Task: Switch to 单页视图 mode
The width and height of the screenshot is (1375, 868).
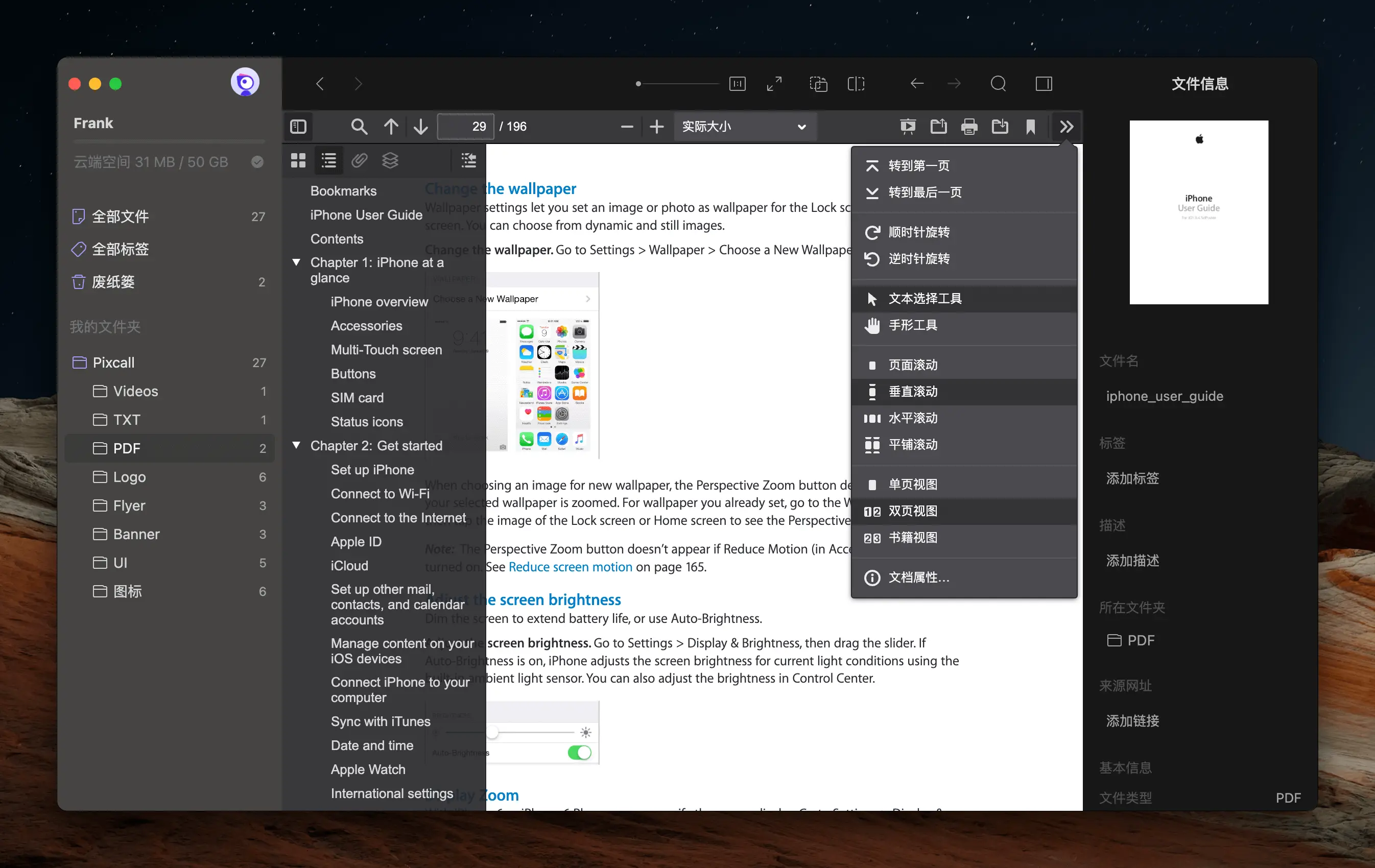Action: click(x=964, y=485)
